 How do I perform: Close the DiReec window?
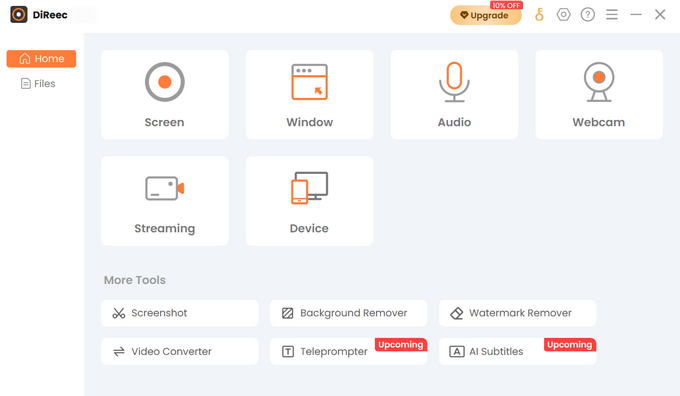660,15
